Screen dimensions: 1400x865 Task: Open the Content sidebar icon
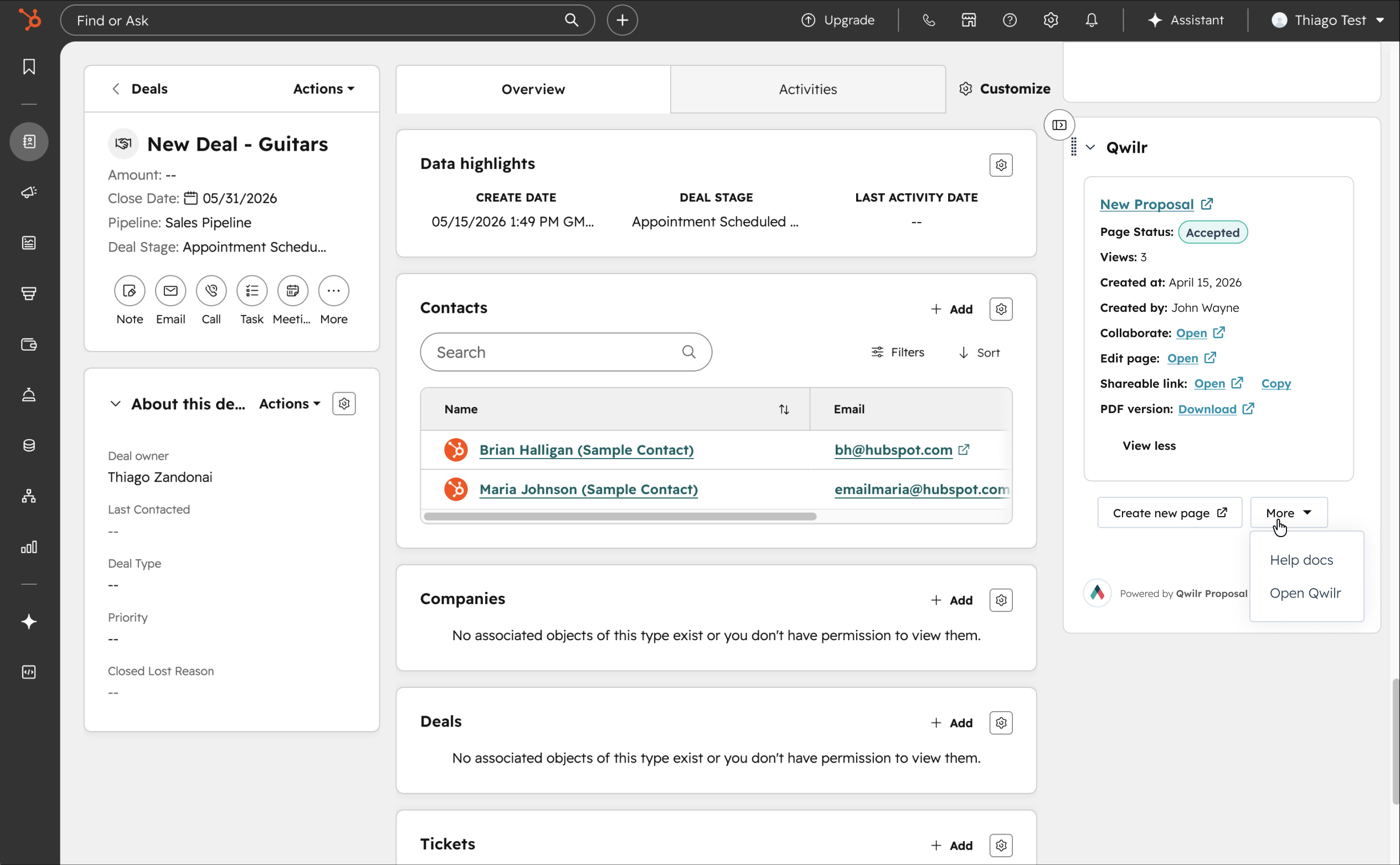click(x=29, y=243)
